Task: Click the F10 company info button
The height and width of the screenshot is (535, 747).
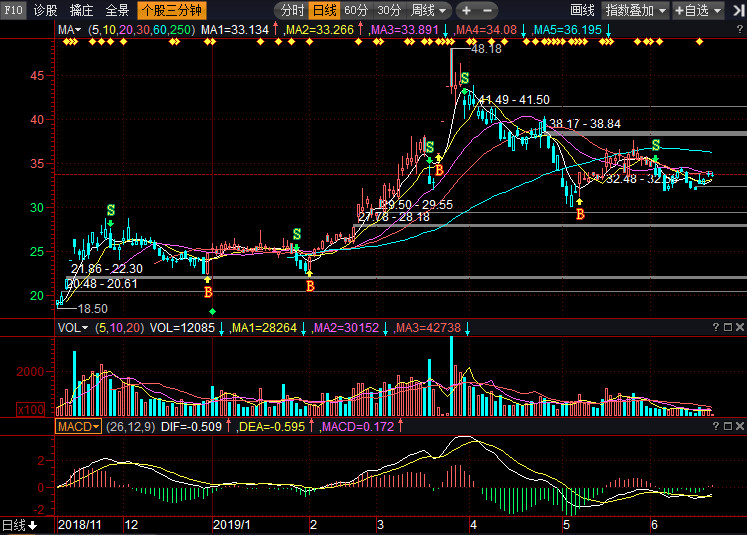Action: (13, 10)
